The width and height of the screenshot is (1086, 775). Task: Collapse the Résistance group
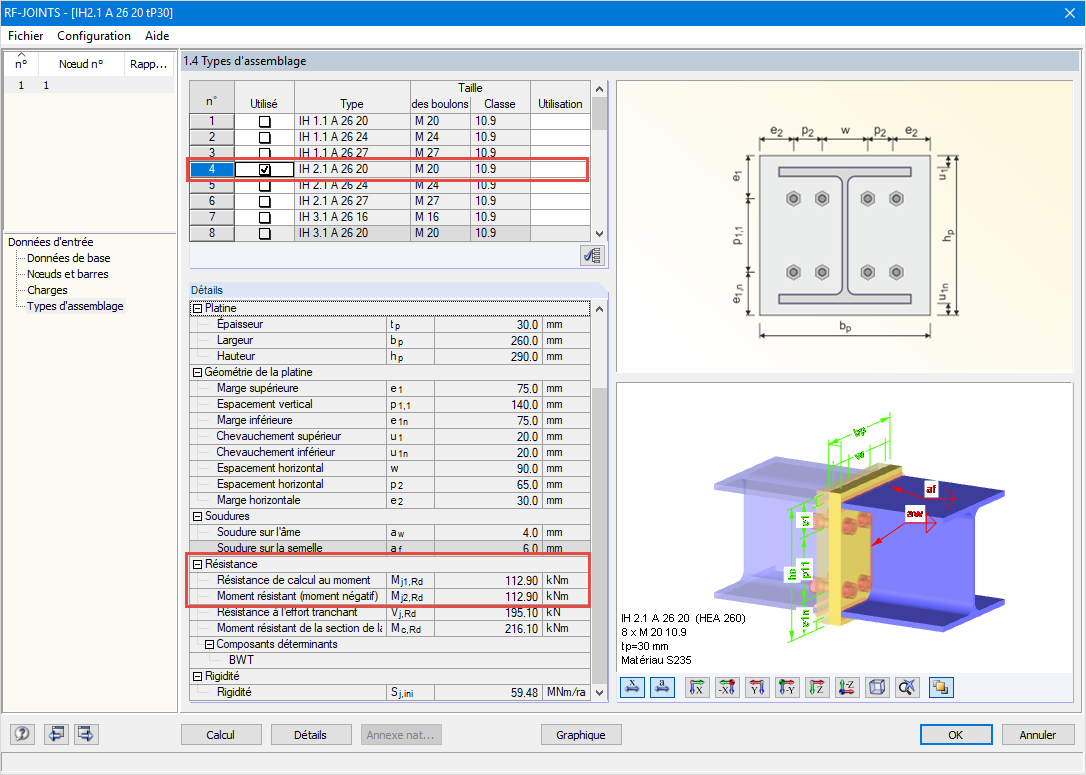[x=197, y=564]
